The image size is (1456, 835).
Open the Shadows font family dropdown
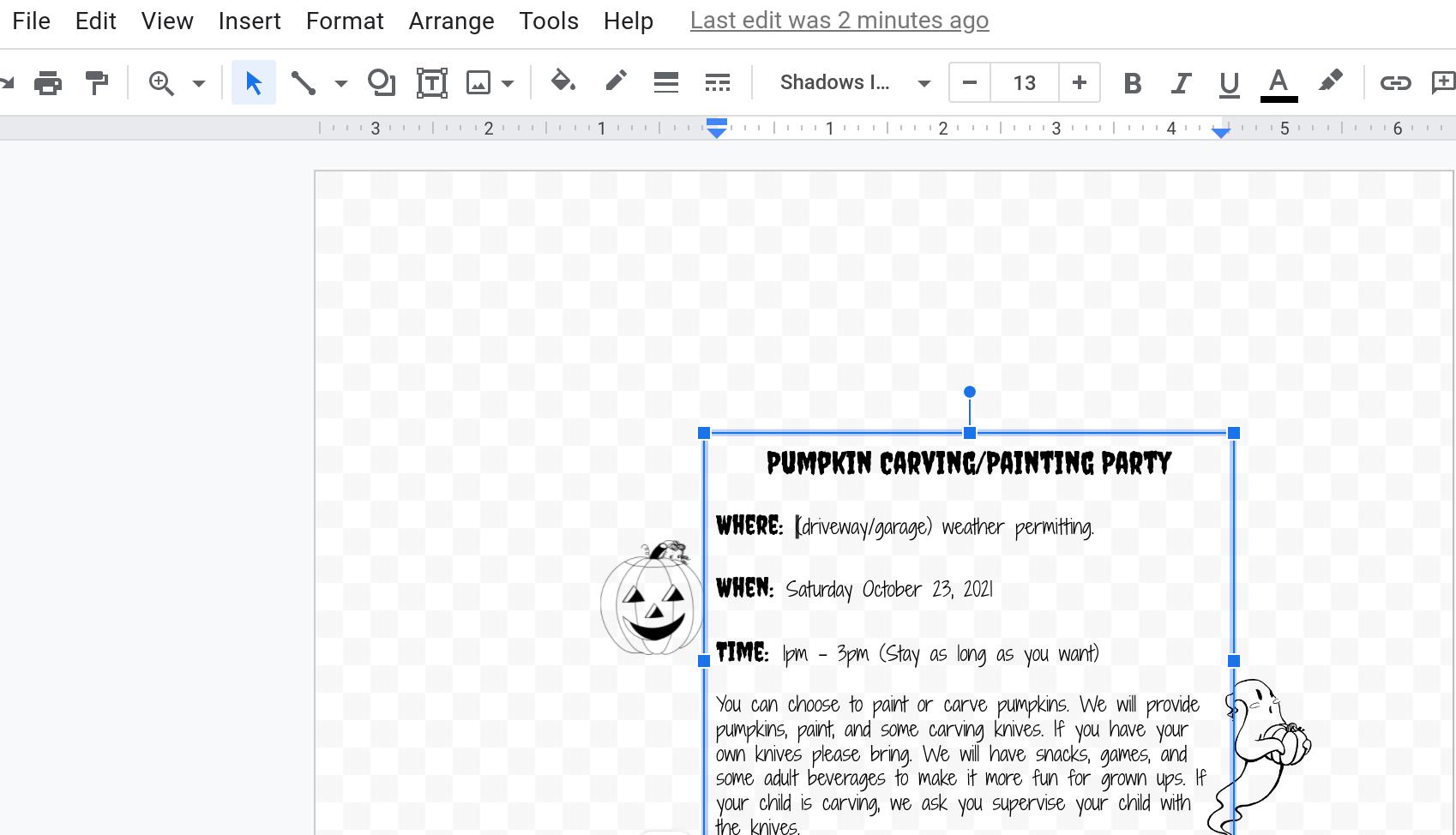pyautogui.click(x=855, y=83)
